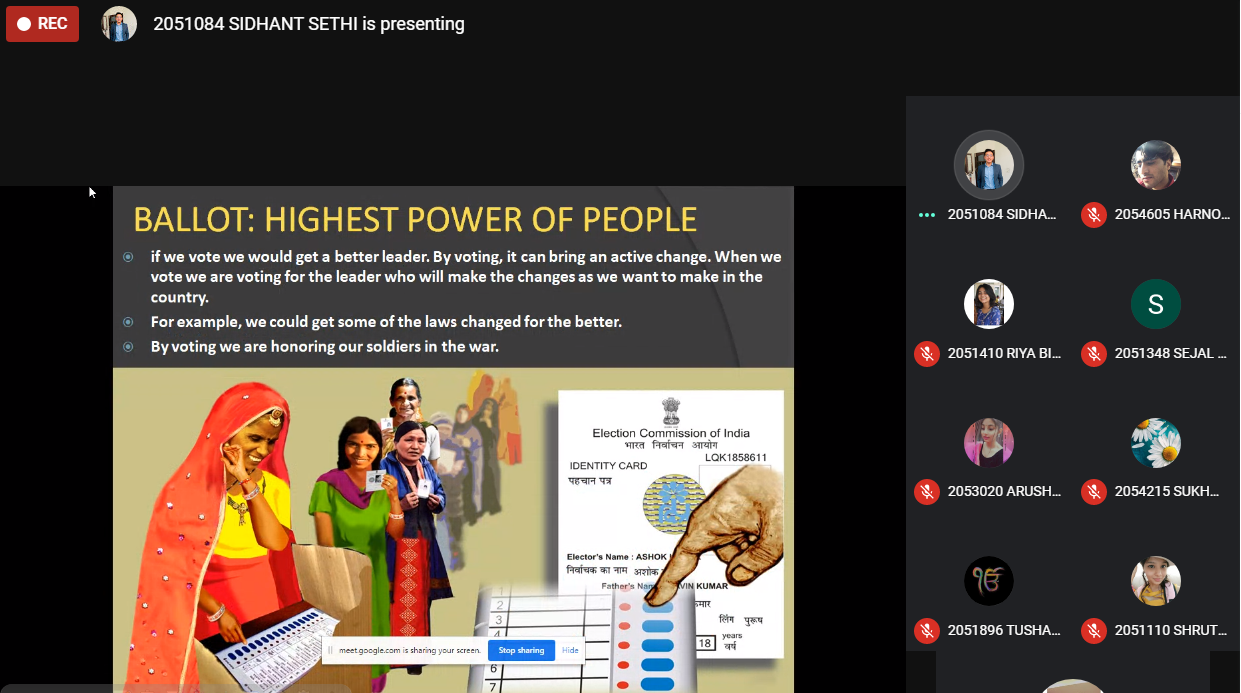Select the green 'S' avatar of 2051348 SEJAL
The width and height of the screenshot is (1241, 693).
[x=1156, y=304]
